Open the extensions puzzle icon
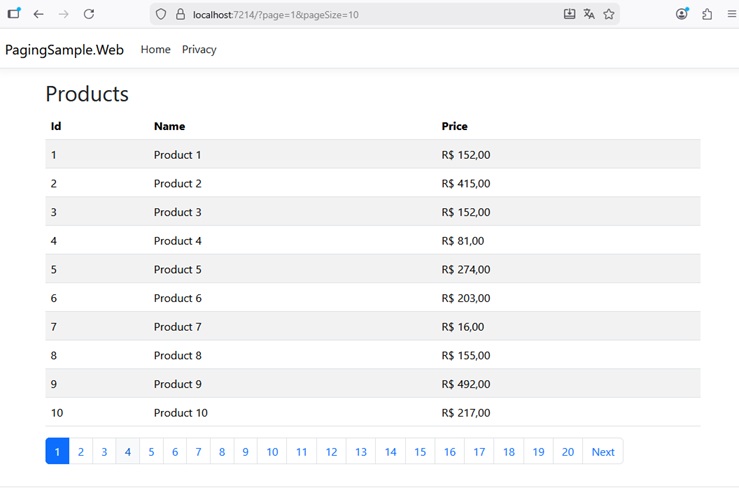The image size is (739, 504). 707,14
